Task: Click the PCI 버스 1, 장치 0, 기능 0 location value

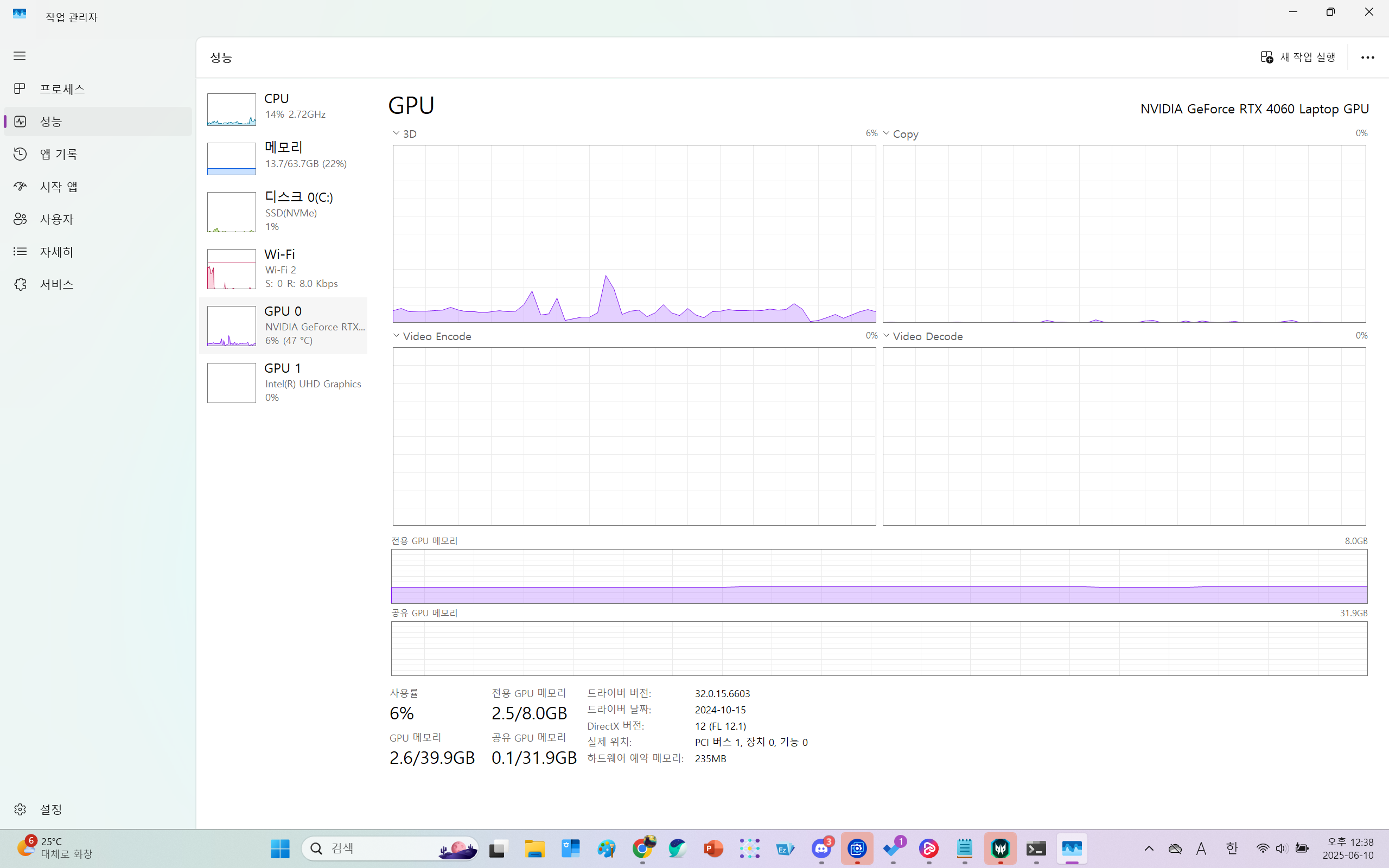Action: pyautogui.click(x=751, y=742)
